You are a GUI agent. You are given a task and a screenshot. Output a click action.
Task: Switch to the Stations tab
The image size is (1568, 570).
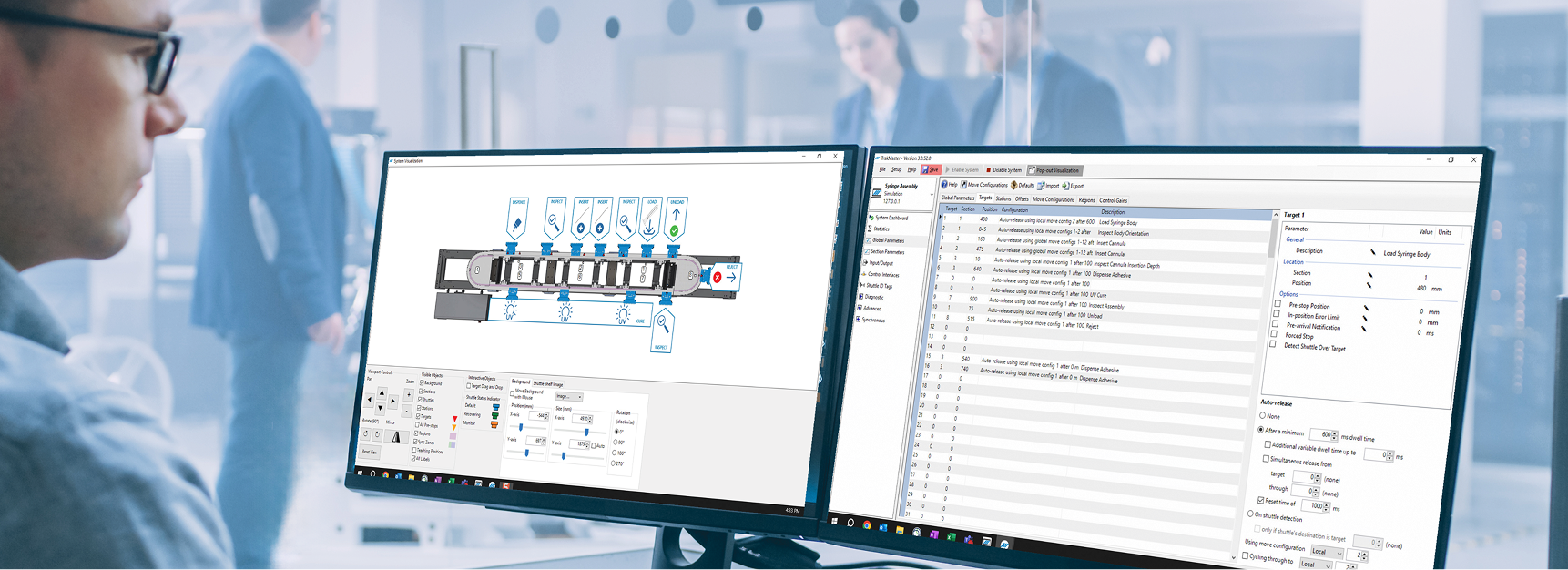1003,198
